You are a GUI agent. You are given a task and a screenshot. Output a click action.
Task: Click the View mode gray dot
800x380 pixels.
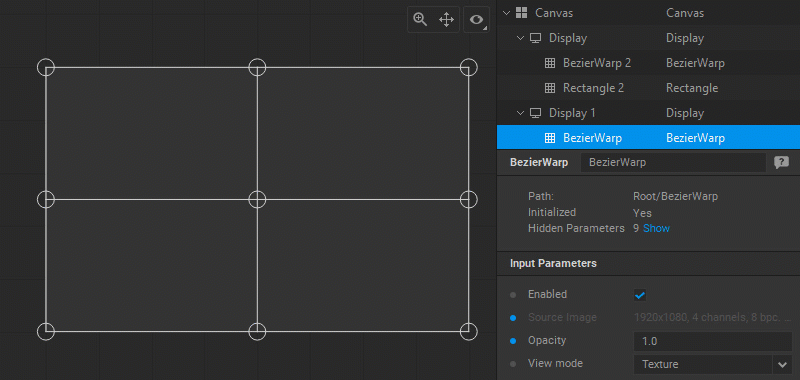coord(513,364)
